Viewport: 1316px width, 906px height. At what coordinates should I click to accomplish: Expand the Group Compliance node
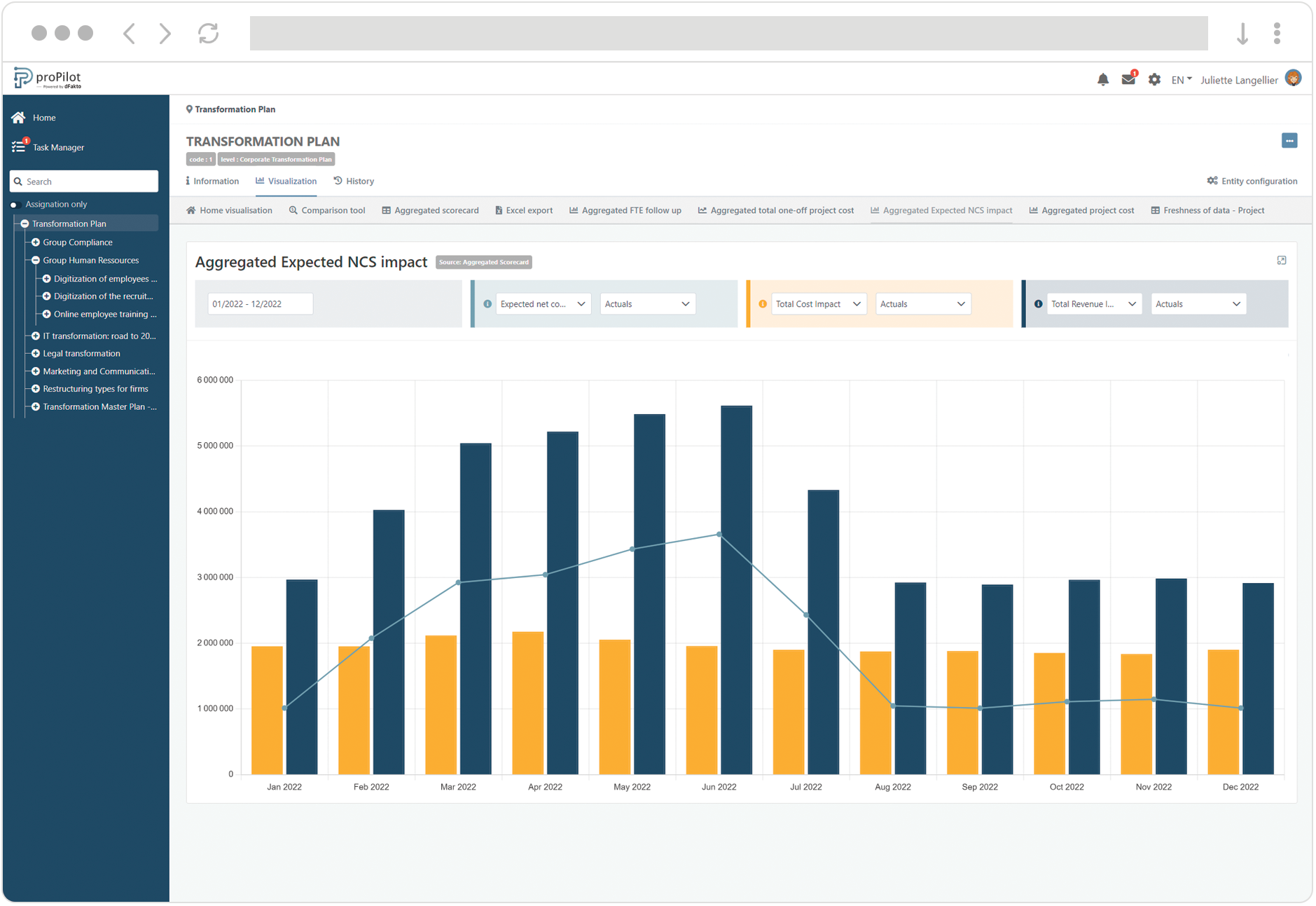pos(36,242)
